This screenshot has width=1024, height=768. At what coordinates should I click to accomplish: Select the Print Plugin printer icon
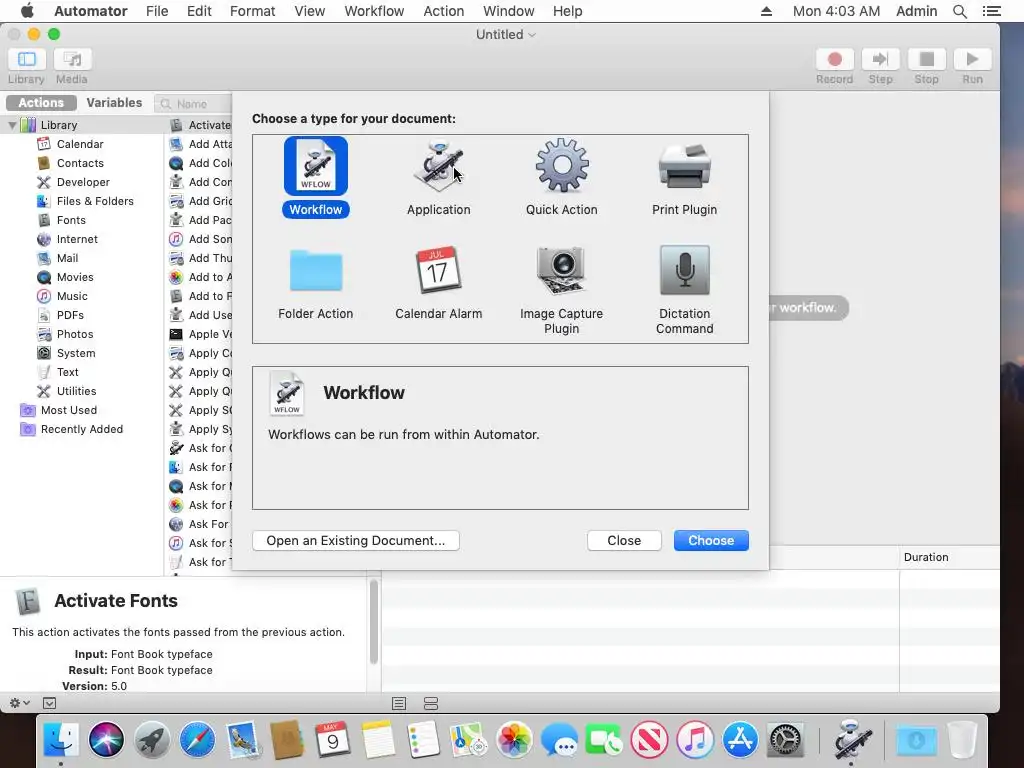[684, 165]
